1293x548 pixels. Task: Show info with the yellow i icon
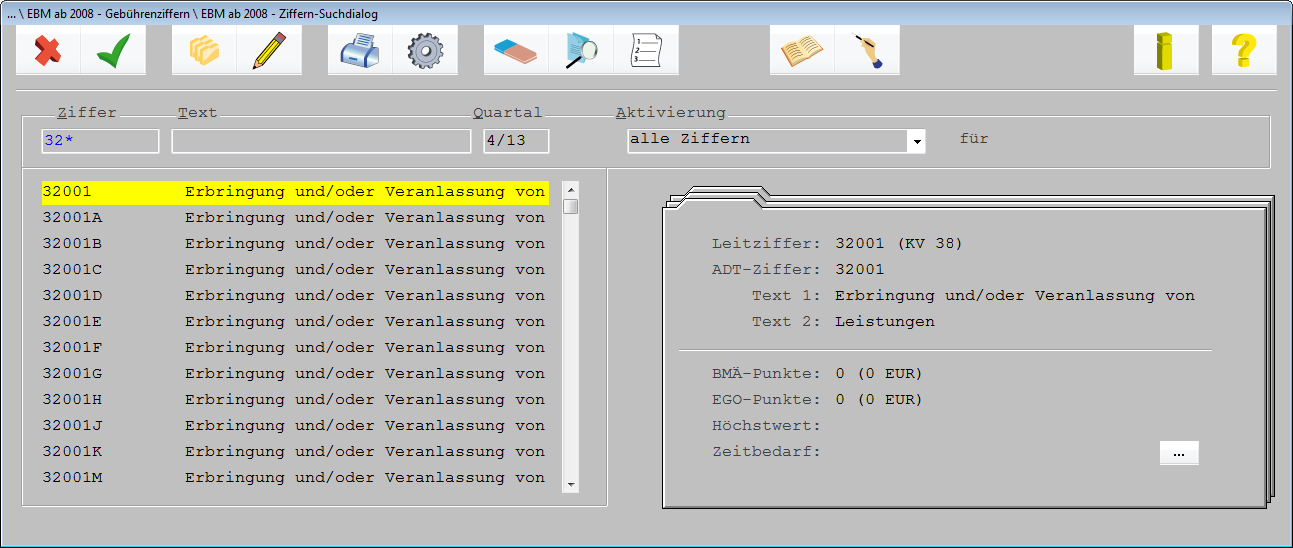tap(1166, 50)
